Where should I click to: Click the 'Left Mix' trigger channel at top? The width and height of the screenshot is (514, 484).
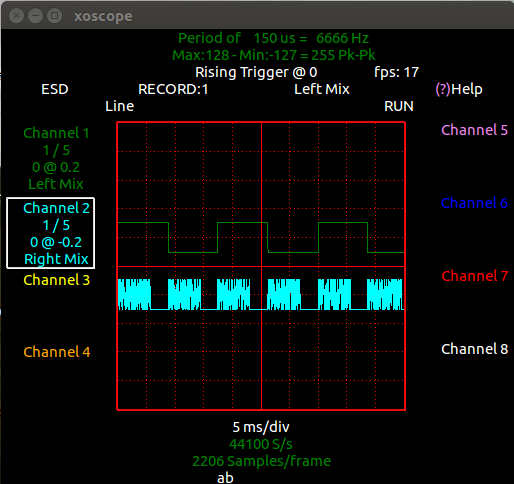point(322,89)
